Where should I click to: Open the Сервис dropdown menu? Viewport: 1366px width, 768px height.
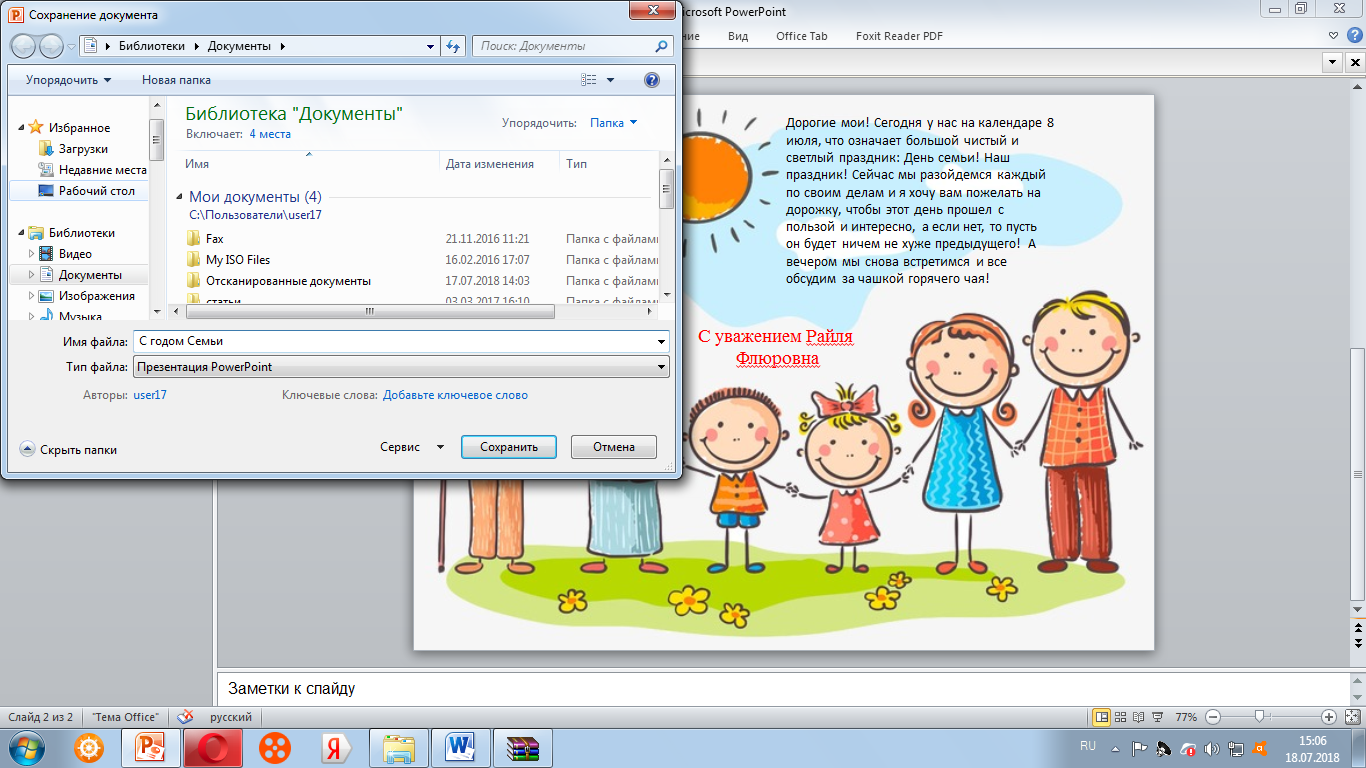pos(412,447)
